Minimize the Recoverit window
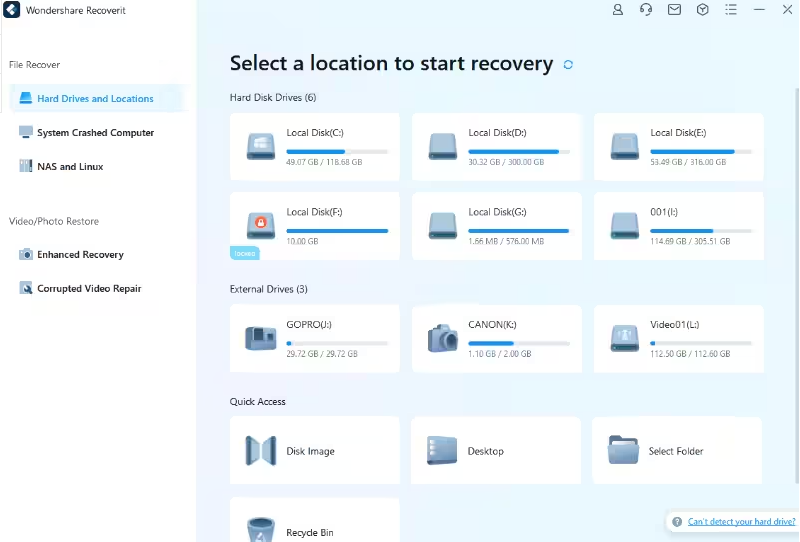 click(x=759, y=10)
